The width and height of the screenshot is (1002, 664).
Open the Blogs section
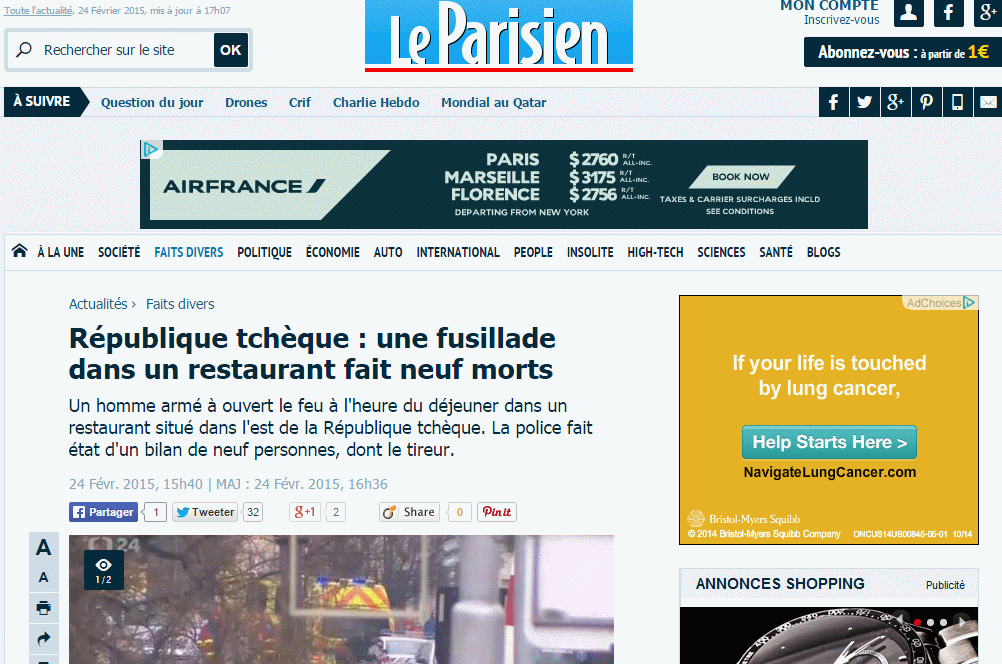point(823,252)
